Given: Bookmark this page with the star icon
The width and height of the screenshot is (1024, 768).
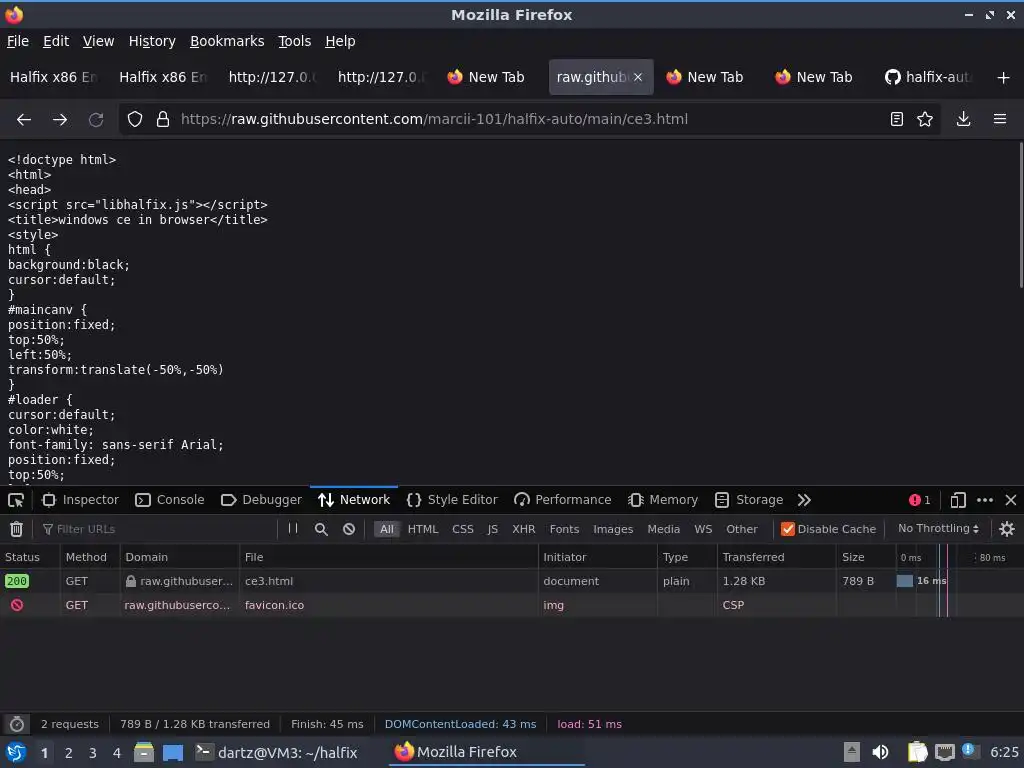Looking at the screenshot, I should [x=925, y=119].
